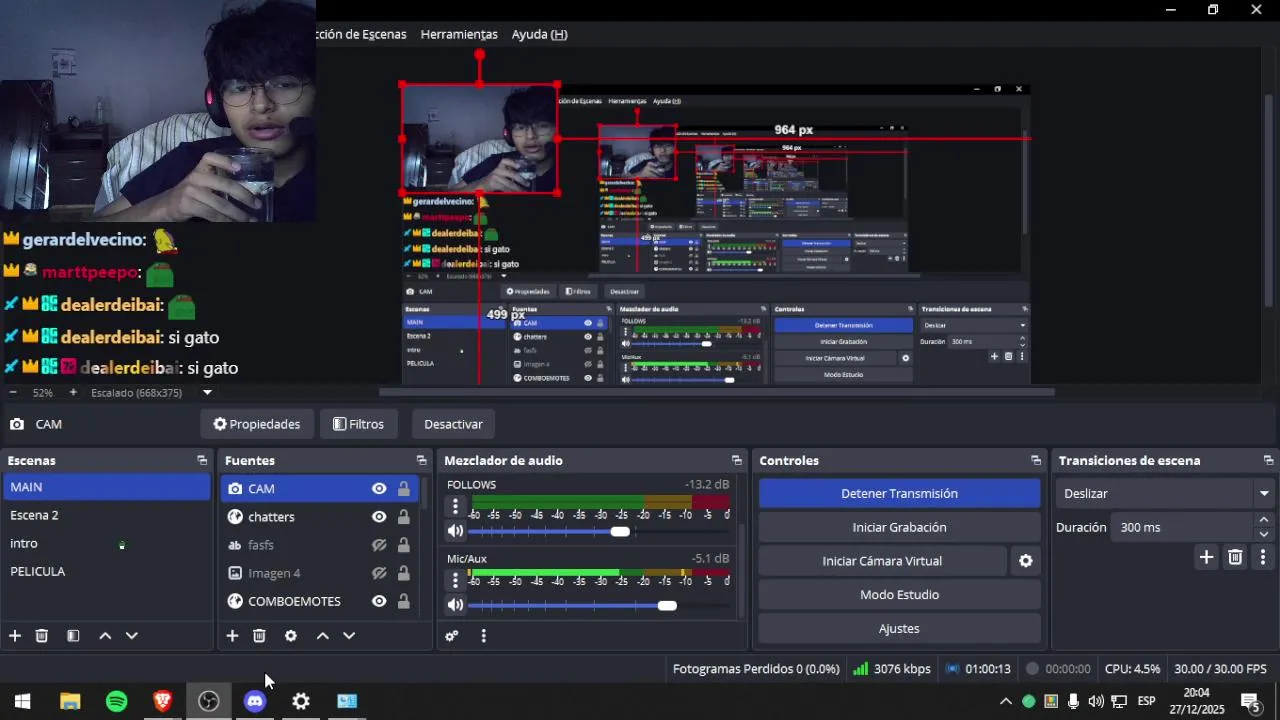
Task: Open Ajustes button in Controles
Action: (x=899, y=629)
